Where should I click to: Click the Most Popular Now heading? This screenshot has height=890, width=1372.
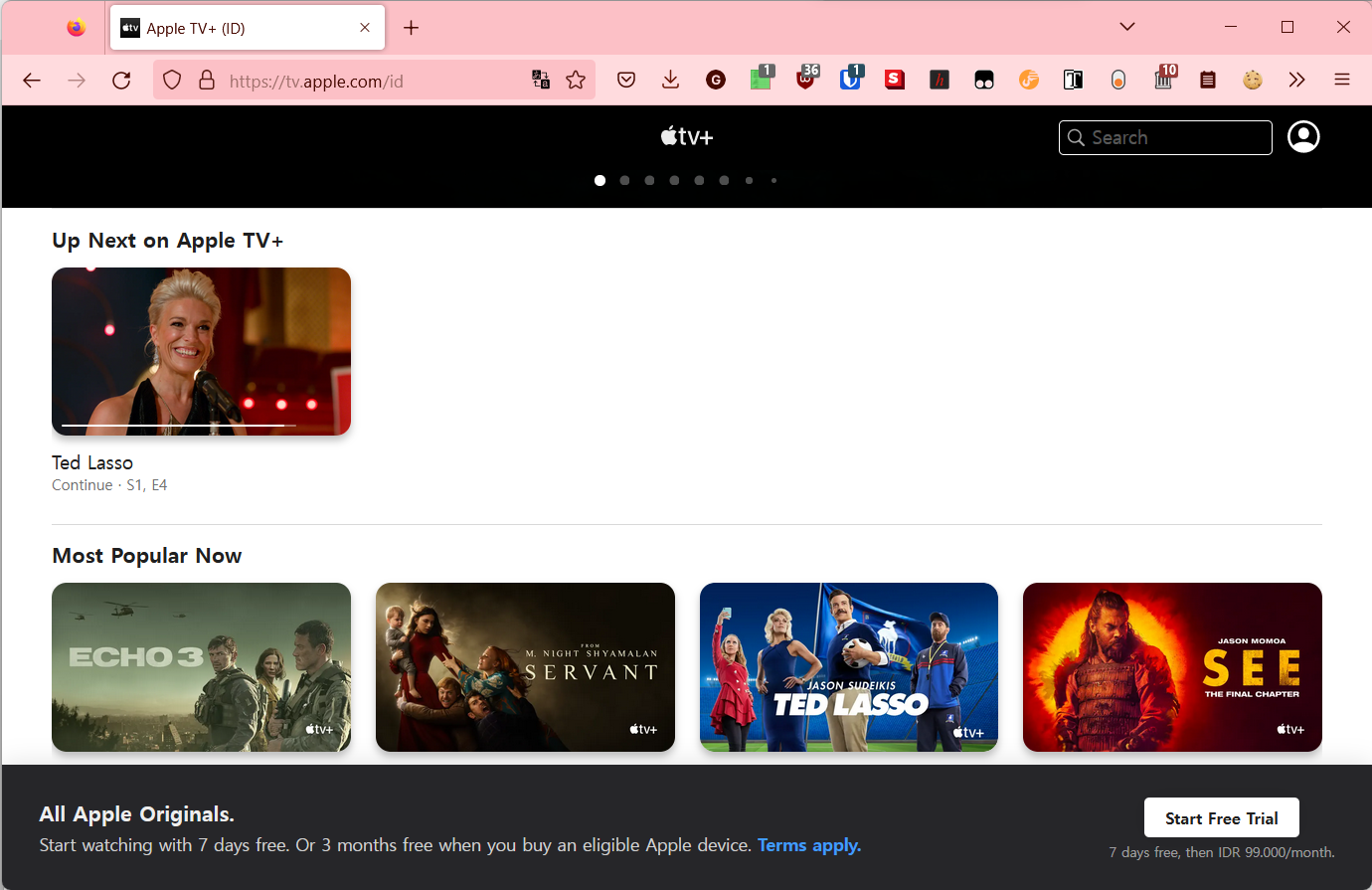click(x=147, y=556)
